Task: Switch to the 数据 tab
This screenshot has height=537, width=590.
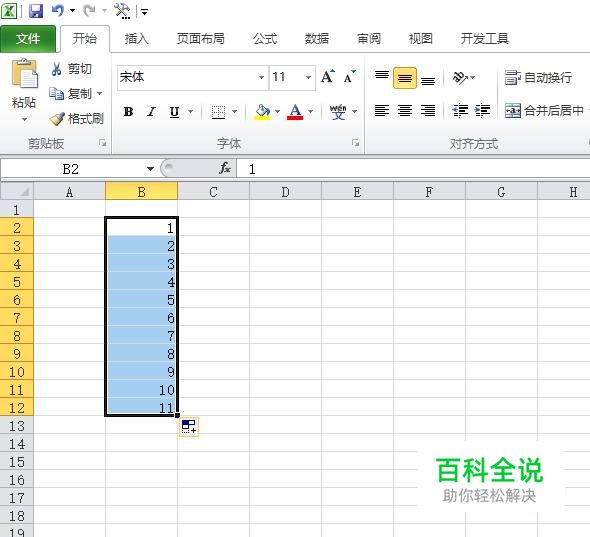Action: tap(316, 39)
